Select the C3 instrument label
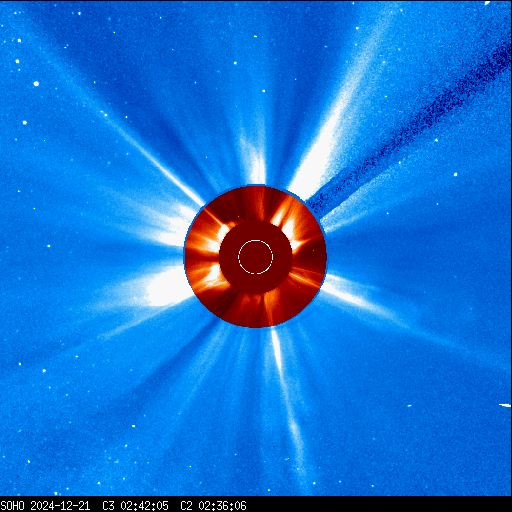Screen dimensions: 512x512 pos(108,506)
